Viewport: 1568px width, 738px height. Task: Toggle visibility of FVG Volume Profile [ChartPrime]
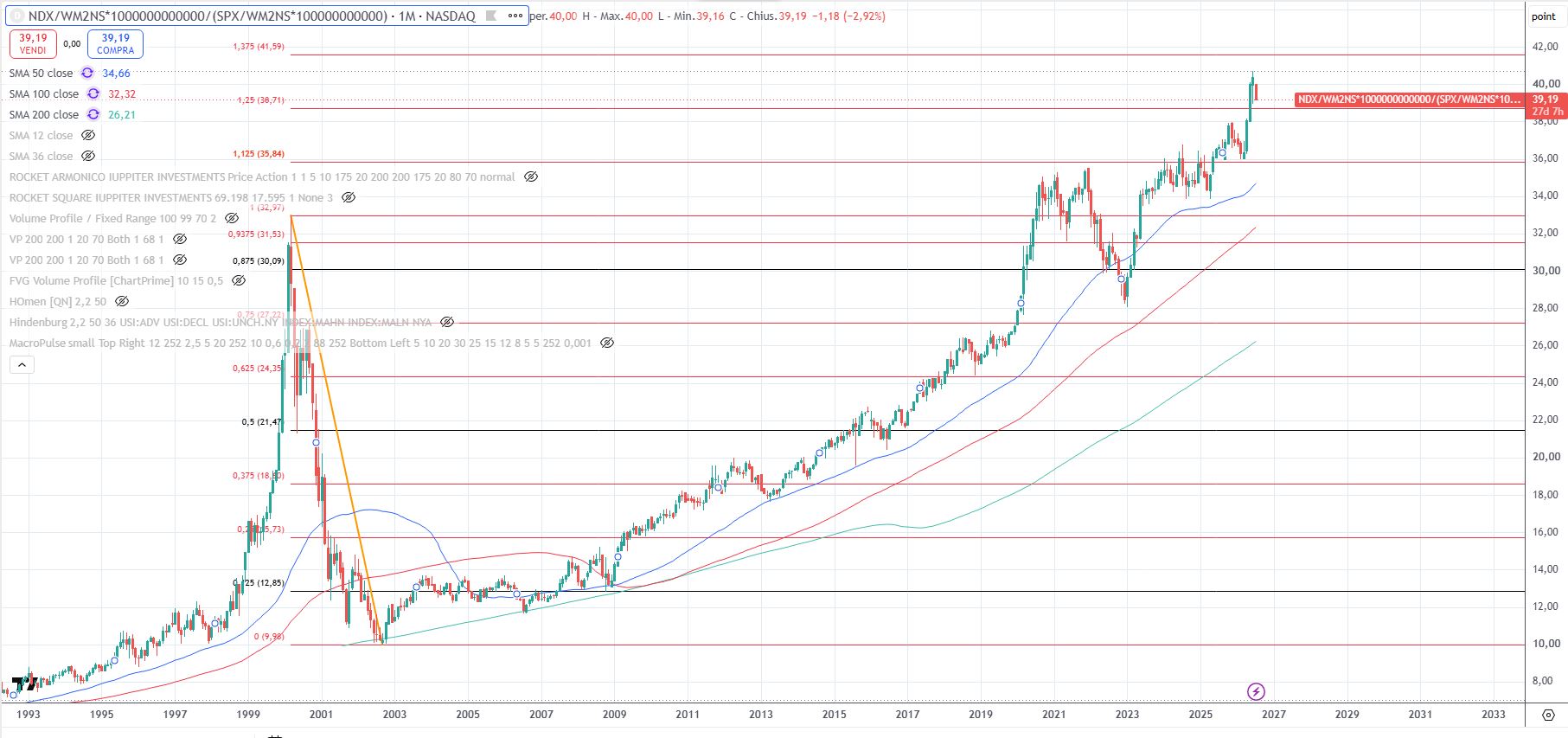[x=239, y=281]
